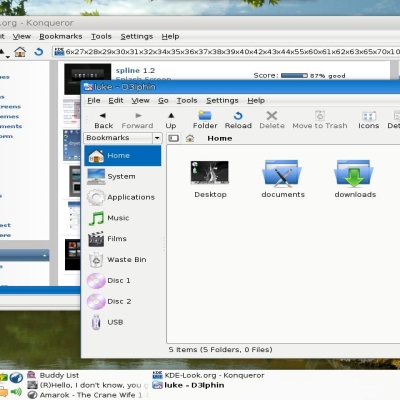Switch to luke - D3lphin taskbar entry

188,385
